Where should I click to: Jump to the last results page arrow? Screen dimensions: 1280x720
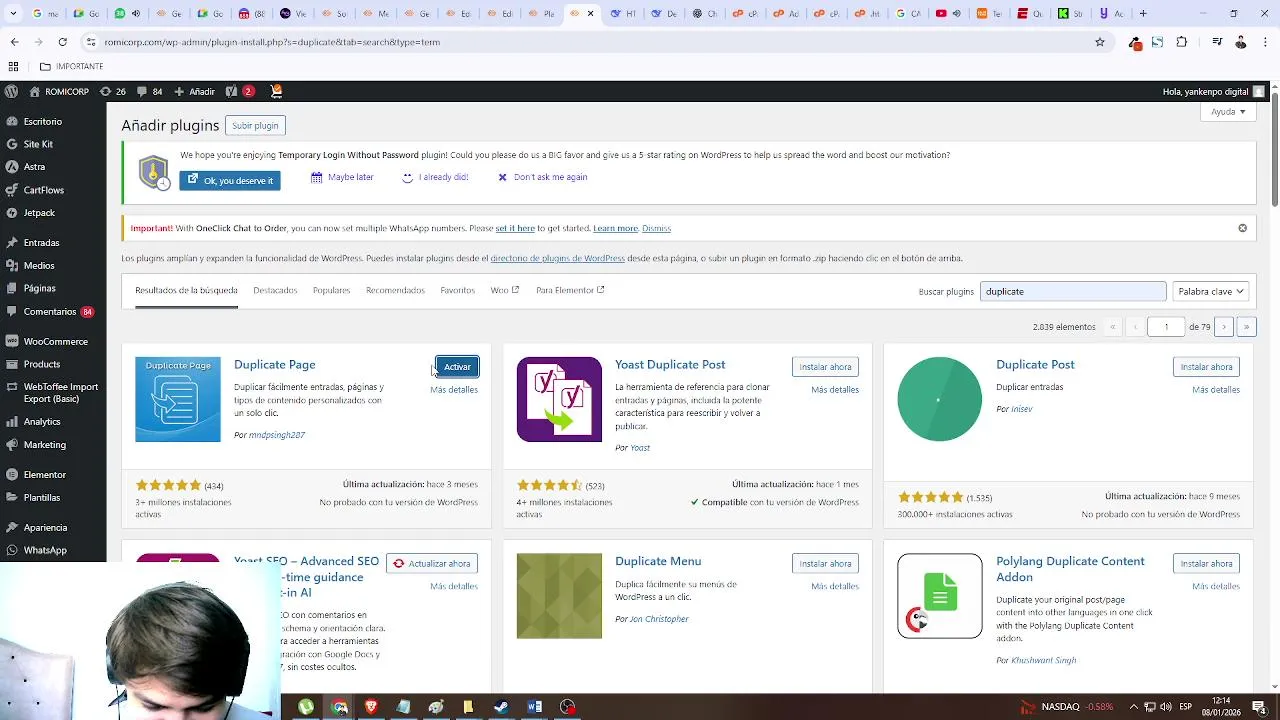click(1246, 327)
